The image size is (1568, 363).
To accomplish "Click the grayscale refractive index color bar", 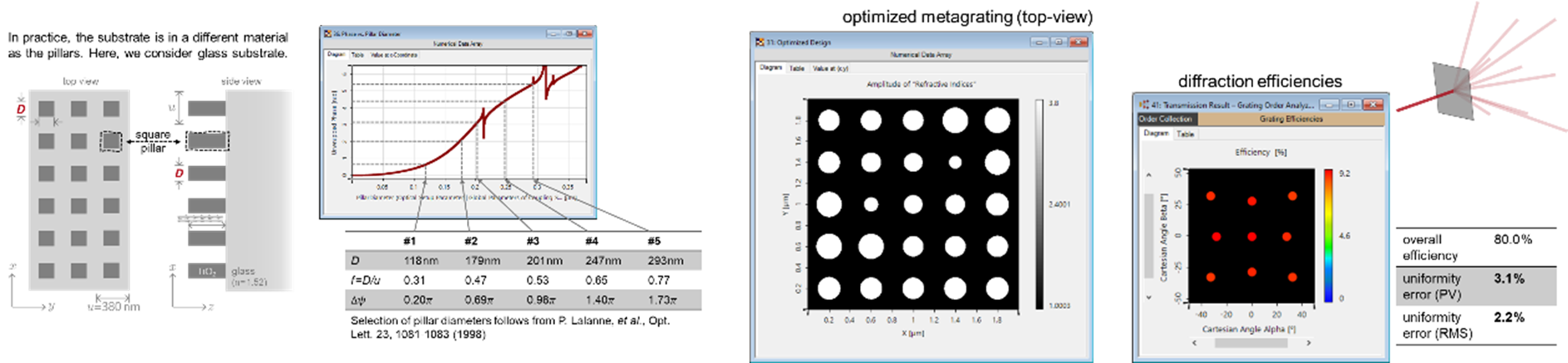I will (x=1040, y=204).
